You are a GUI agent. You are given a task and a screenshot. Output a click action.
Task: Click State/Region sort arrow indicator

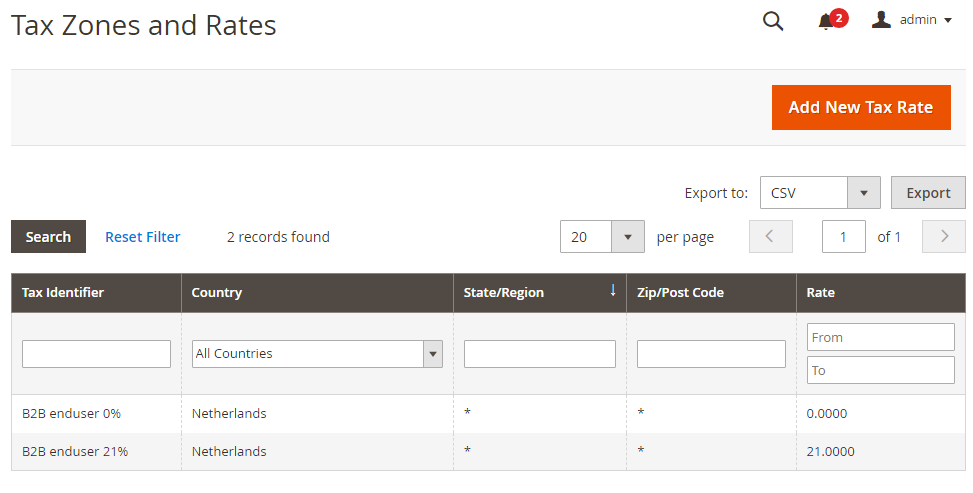point(613,291)
